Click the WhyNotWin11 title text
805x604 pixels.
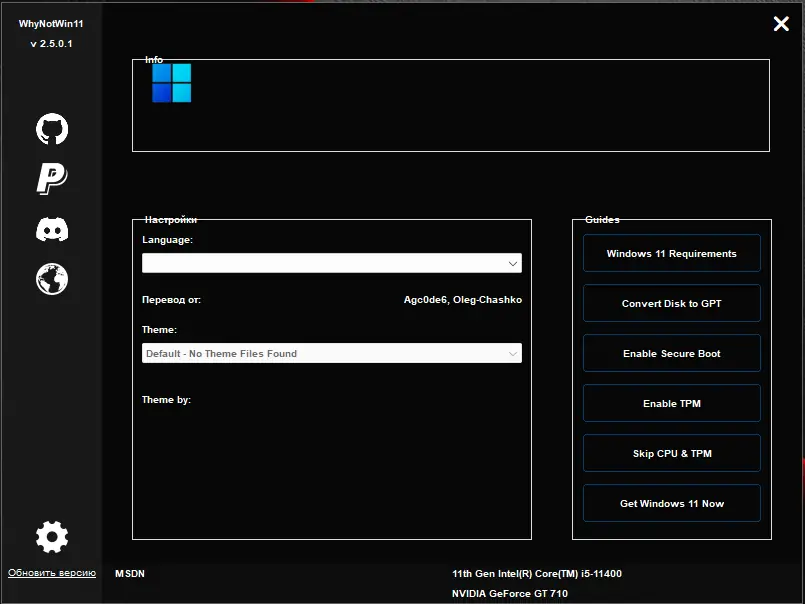pos(51,24)
